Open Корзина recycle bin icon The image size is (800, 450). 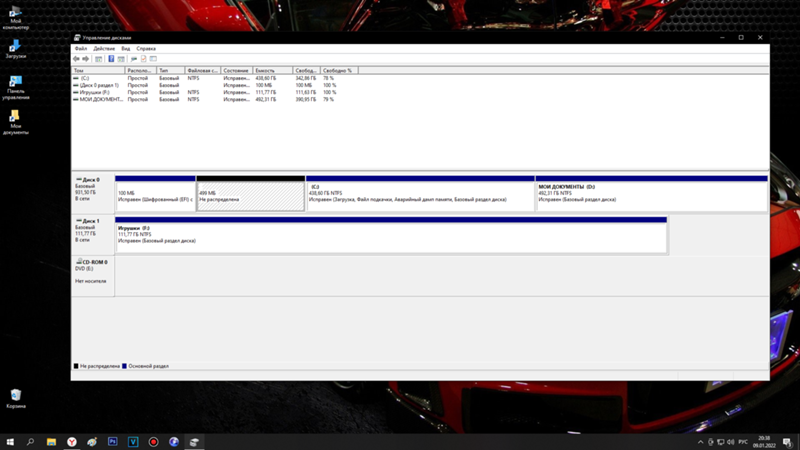click(x=16, y=398)
